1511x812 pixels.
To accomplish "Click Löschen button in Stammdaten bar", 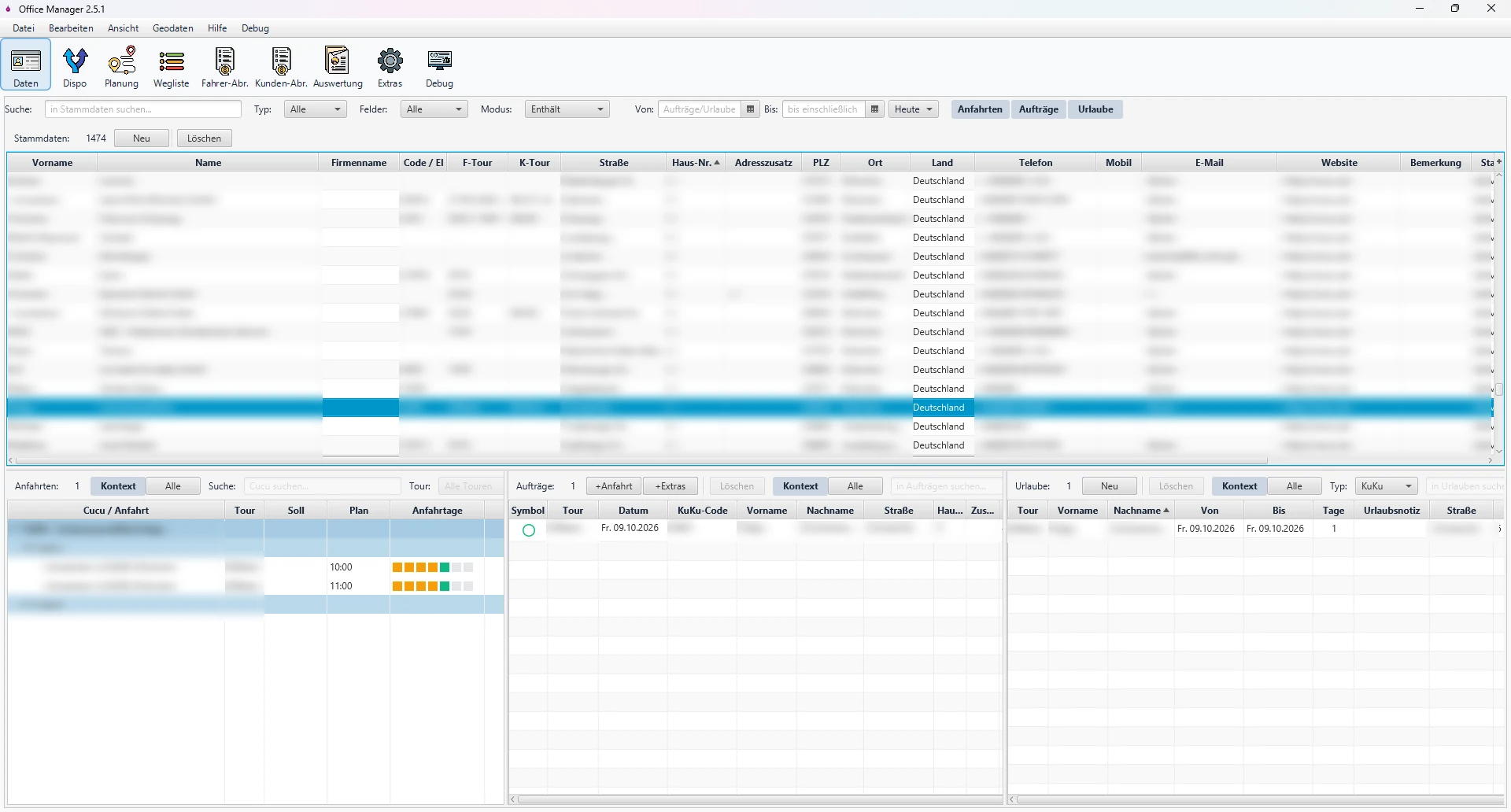I will pos(205,138).
